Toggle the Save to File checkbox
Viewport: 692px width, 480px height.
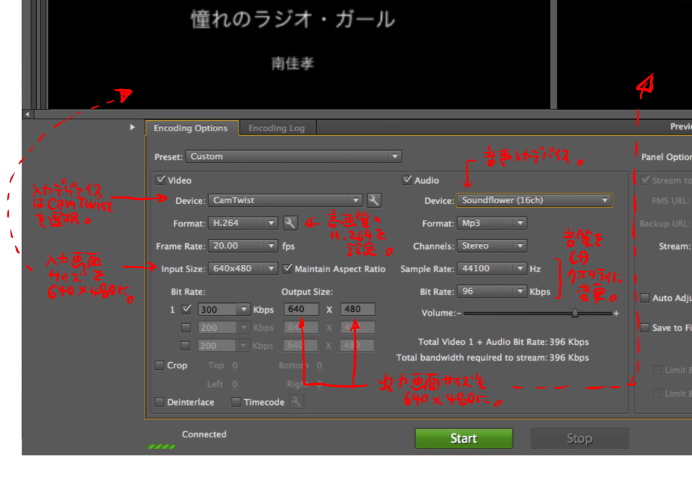tap(645, 327)
